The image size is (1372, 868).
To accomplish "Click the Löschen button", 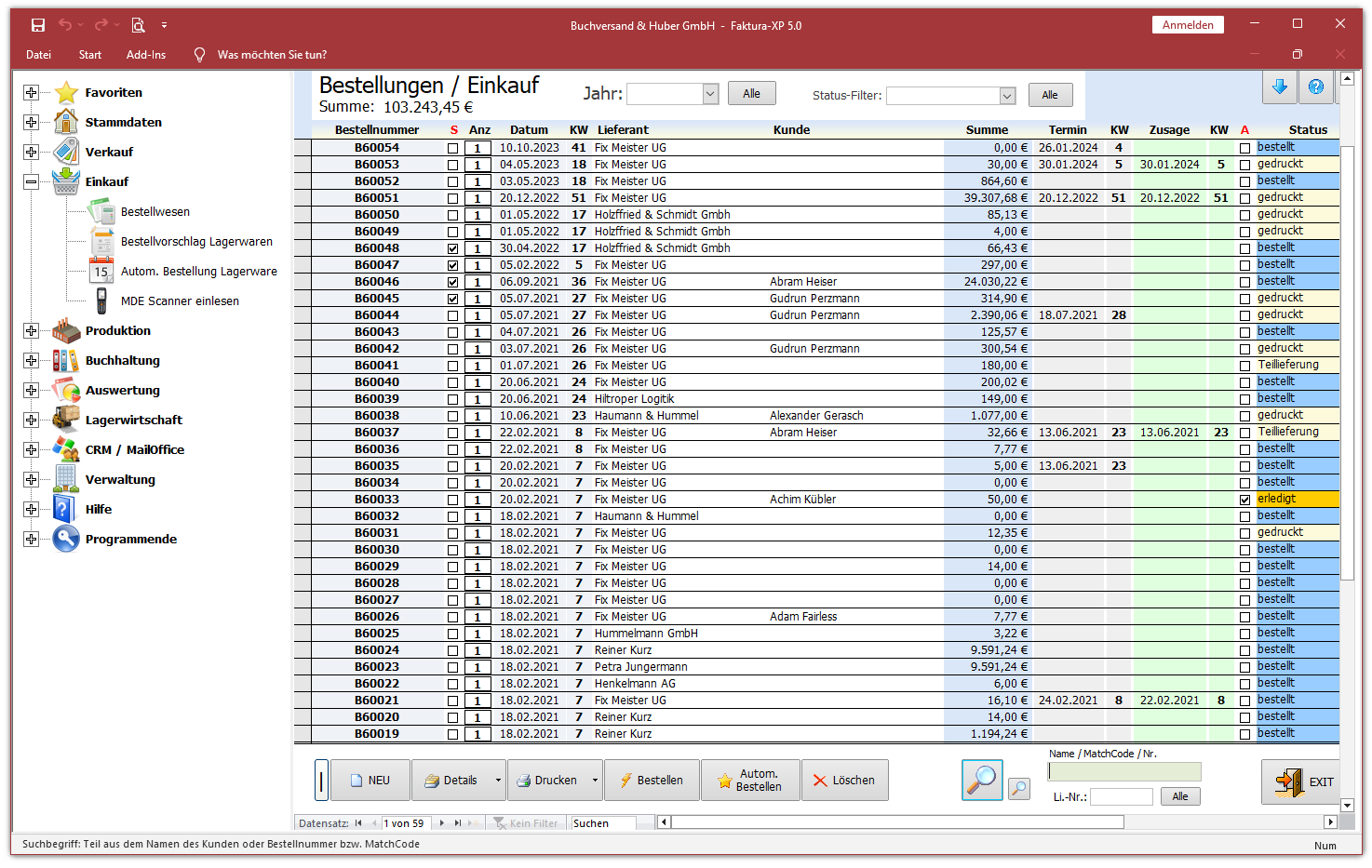I will point(845,781).
